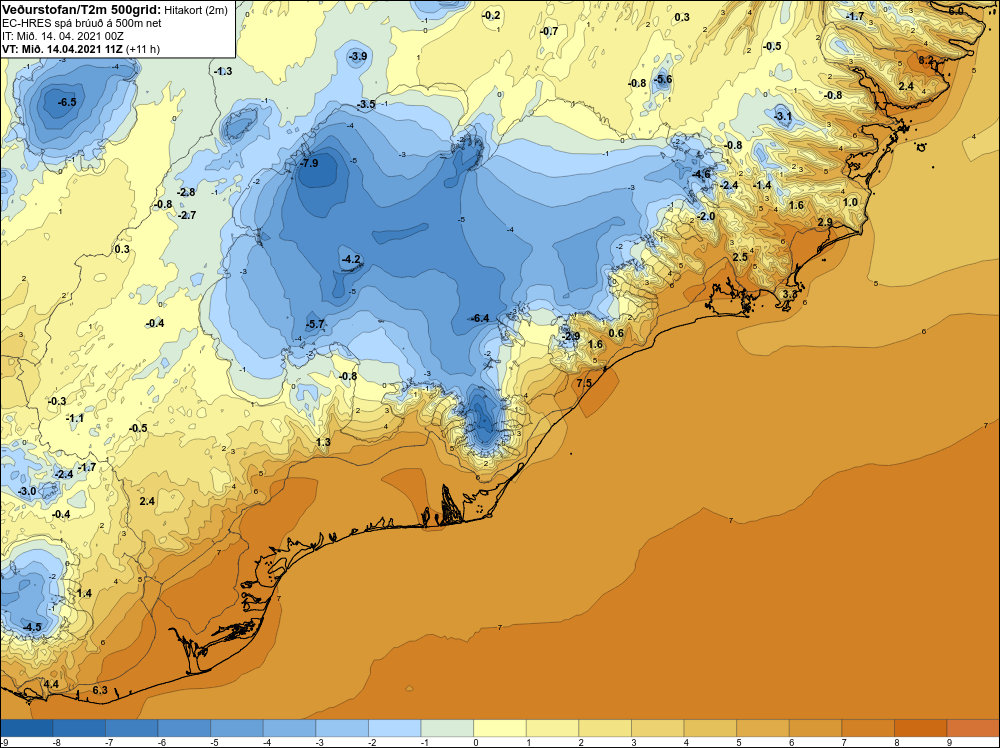This screenshot has height=748, width=1000.
Task: Click the temperature label -3.9
Action: (x=358, y=56)
